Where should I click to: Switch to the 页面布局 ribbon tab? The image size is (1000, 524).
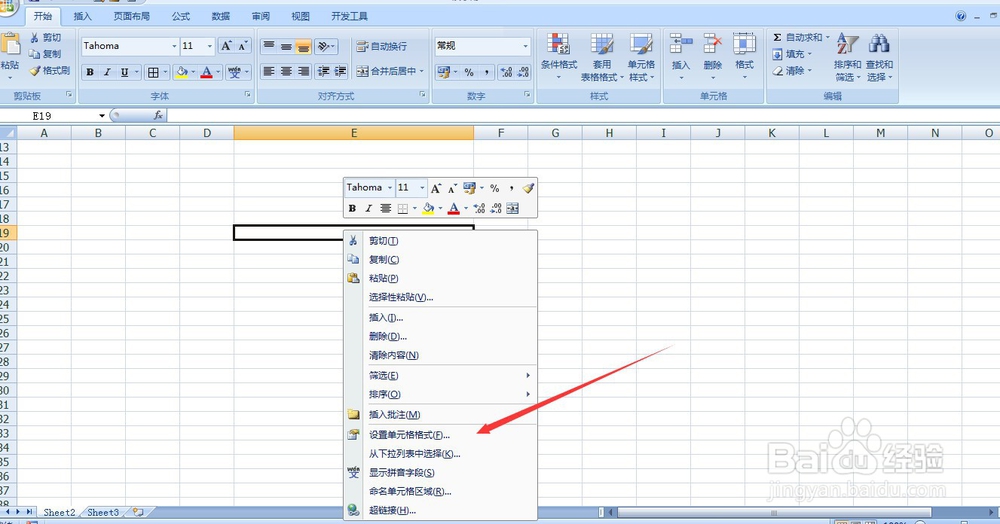131,16
